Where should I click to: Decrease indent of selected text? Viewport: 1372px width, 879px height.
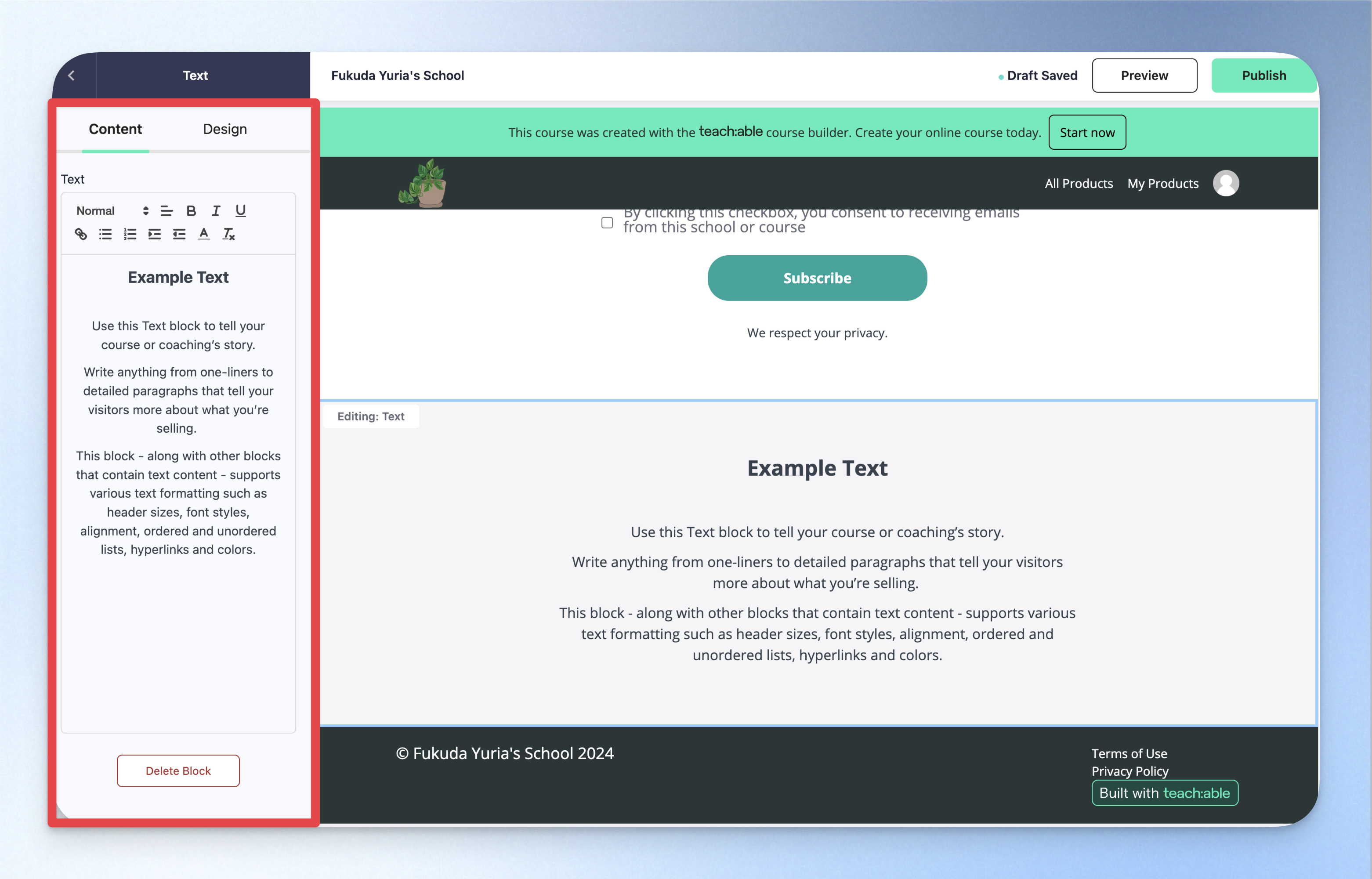(179, 234)
